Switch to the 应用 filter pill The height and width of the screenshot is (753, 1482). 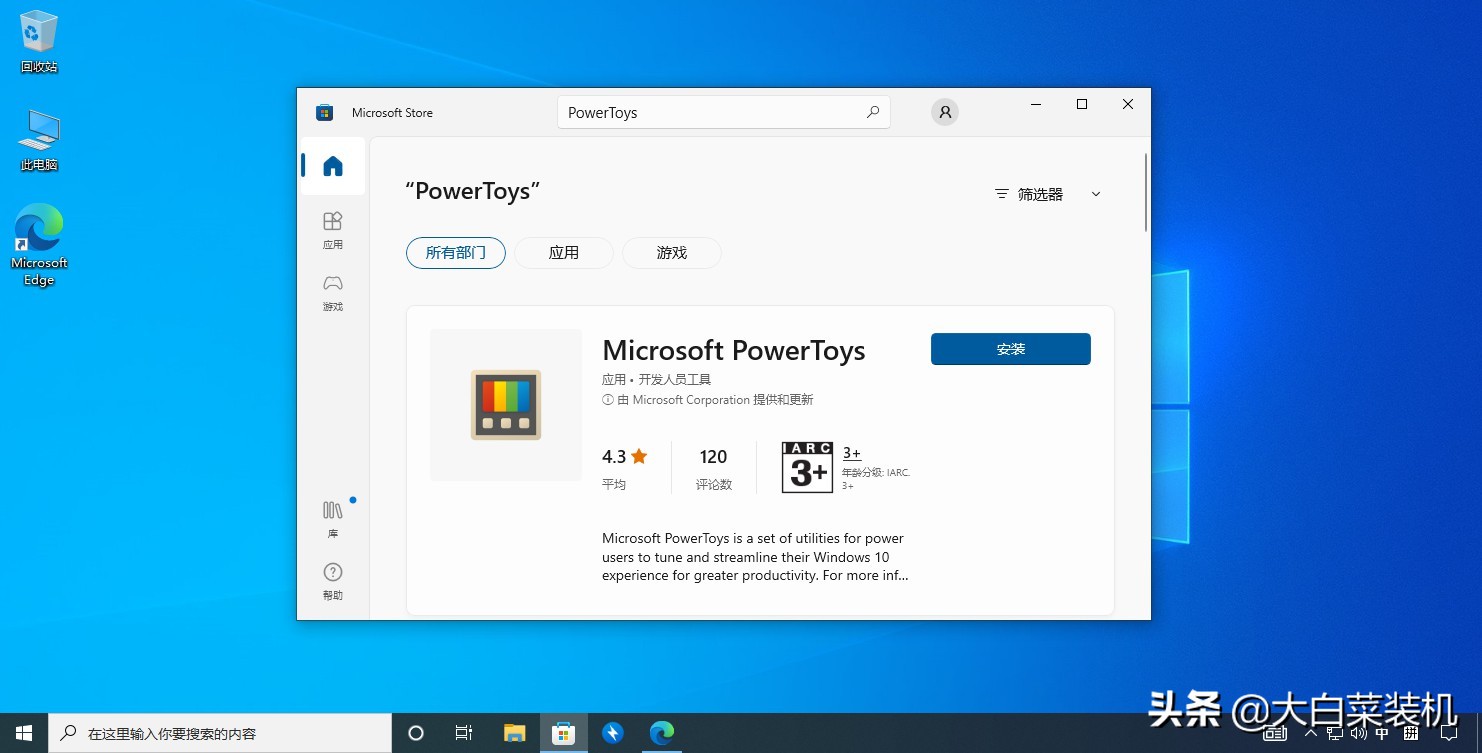click(563, 253)
